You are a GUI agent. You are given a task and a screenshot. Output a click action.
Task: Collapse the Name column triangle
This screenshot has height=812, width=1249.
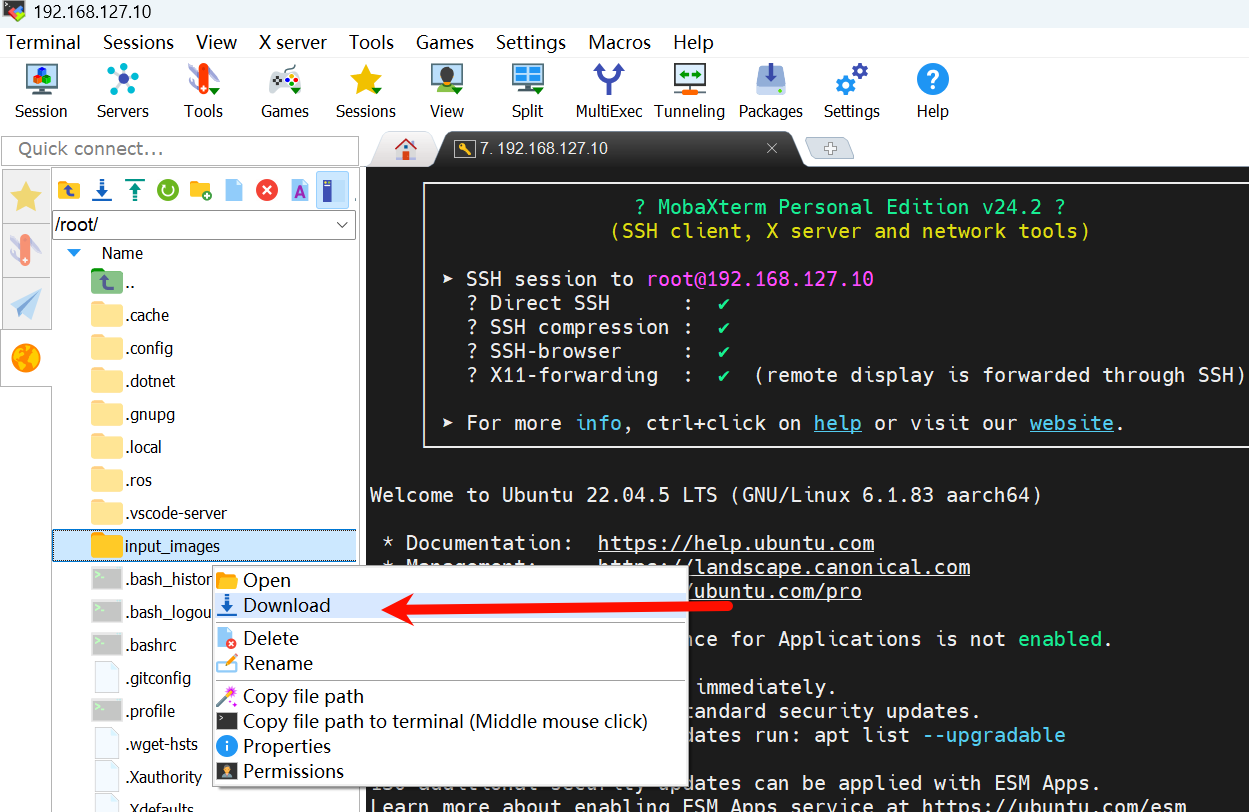click(74, 253)
